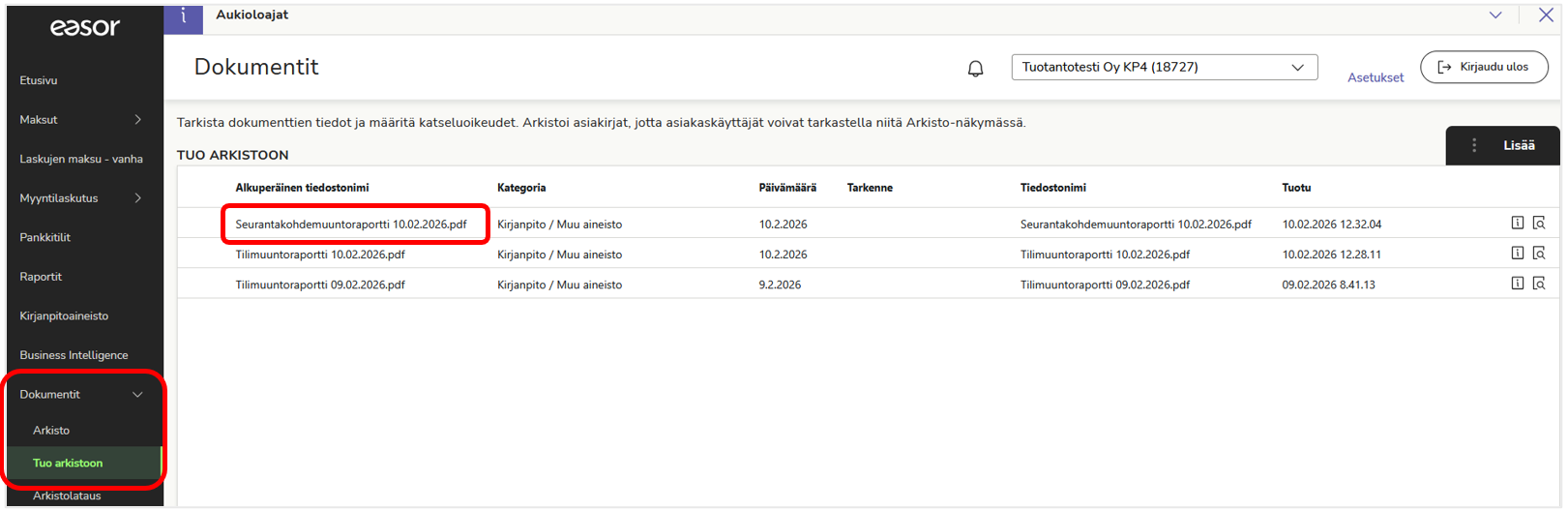Click the Maksut menu label
This screenshot has height=510, width=1568.
click(x=39, y=119)
